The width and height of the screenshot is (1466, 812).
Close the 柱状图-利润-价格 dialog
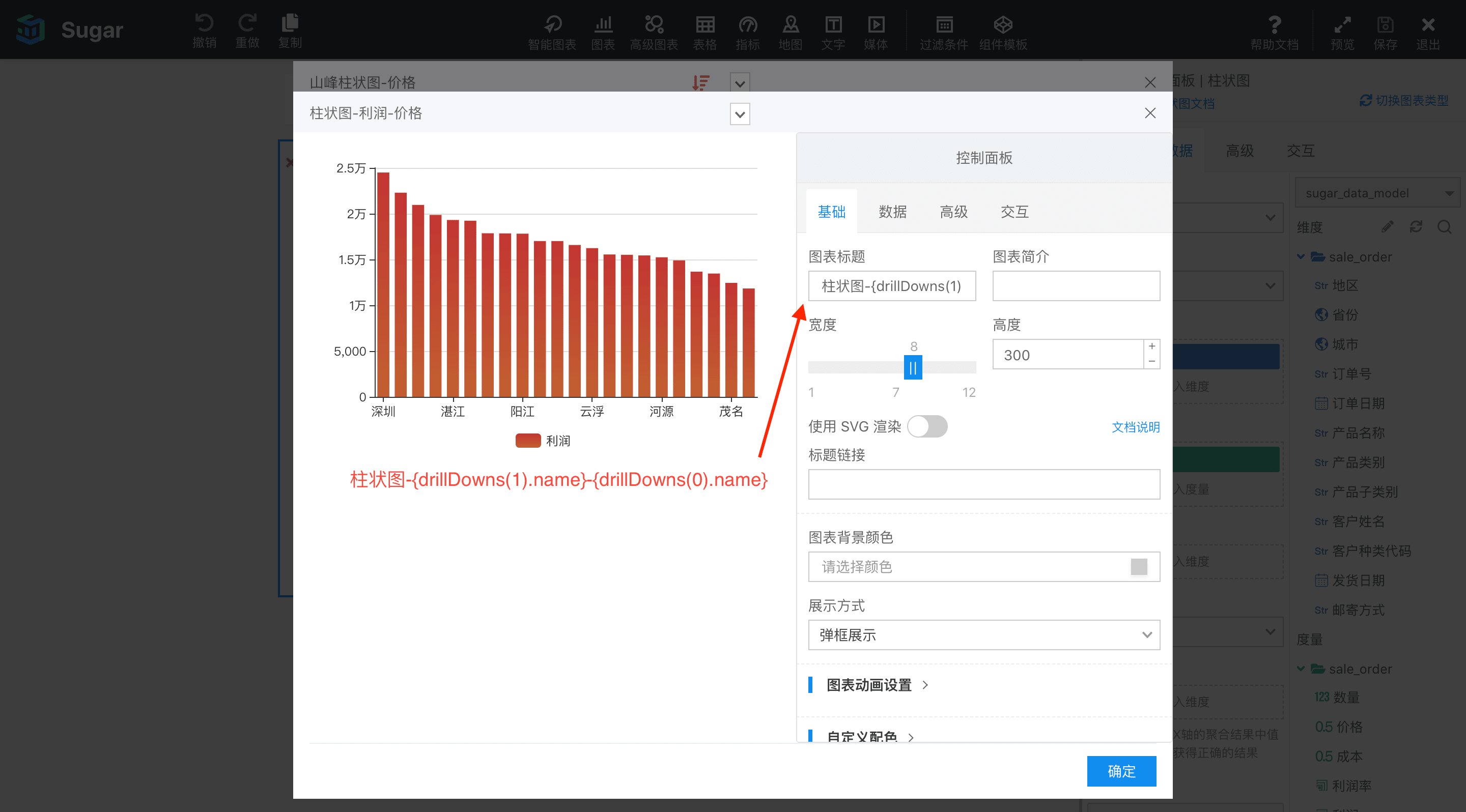click(1150, 113)
